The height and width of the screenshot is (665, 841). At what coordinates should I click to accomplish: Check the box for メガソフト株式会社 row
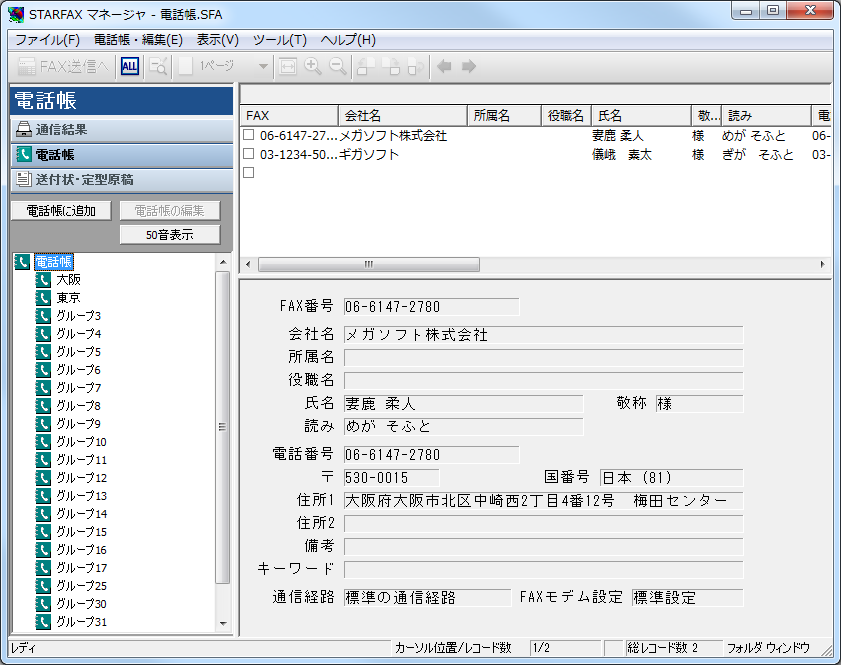point(249,135)
